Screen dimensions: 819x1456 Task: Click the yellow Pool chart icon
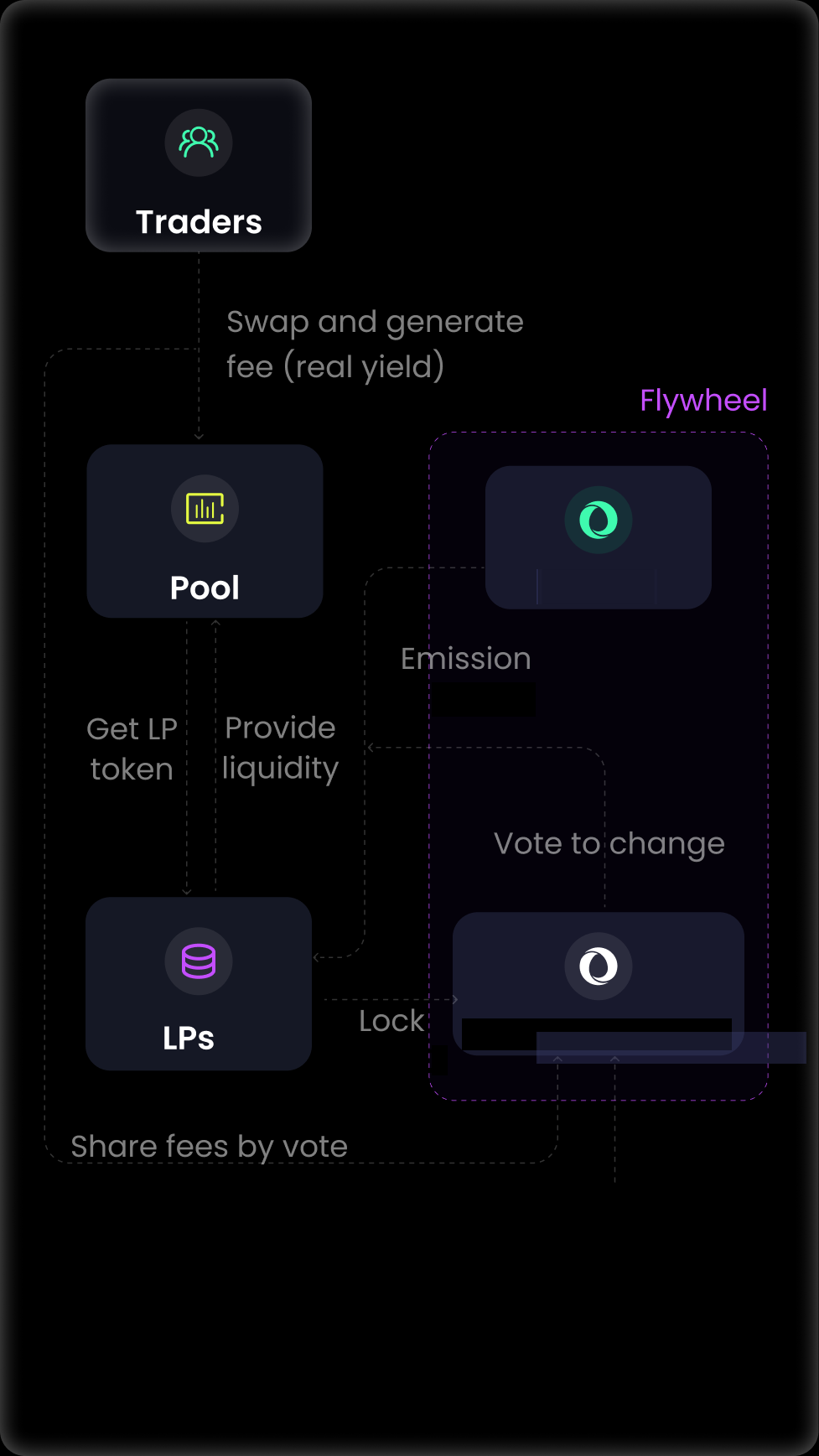point(205,509)
